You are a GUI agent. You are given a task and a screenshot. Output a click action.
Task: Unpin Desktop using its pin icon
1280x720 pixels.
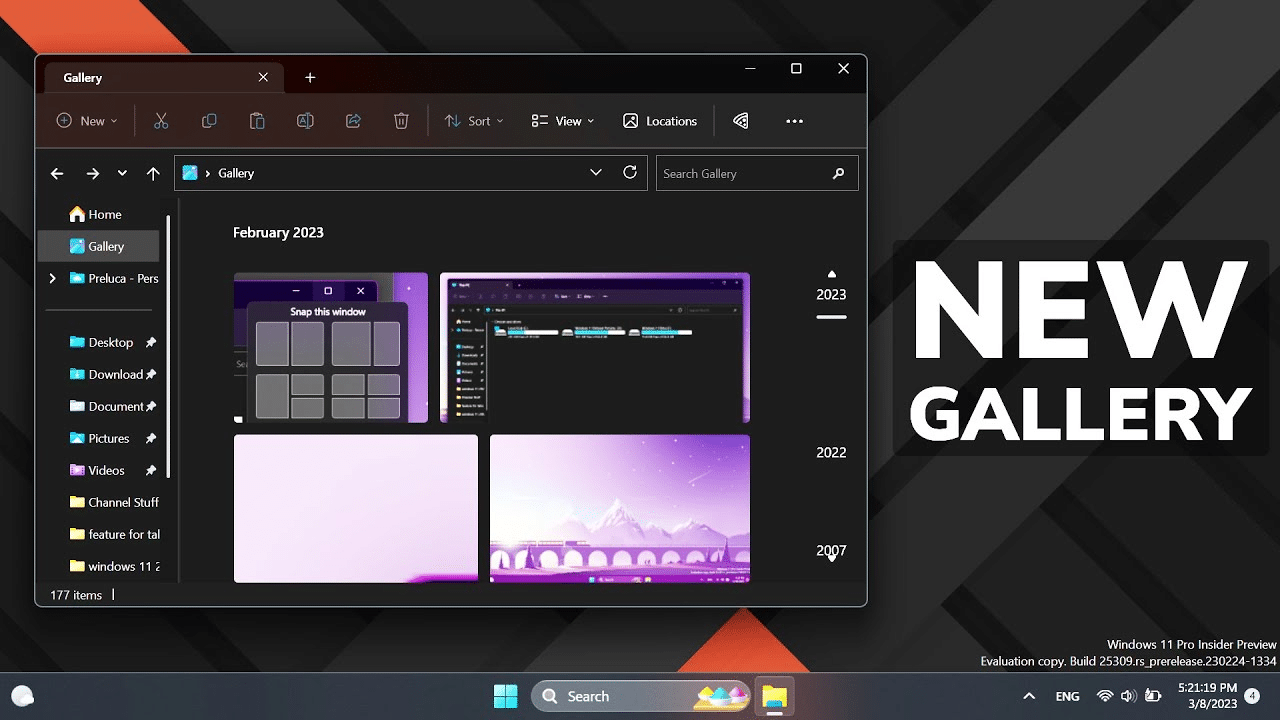pyautogui.click(x=151, y=342)
